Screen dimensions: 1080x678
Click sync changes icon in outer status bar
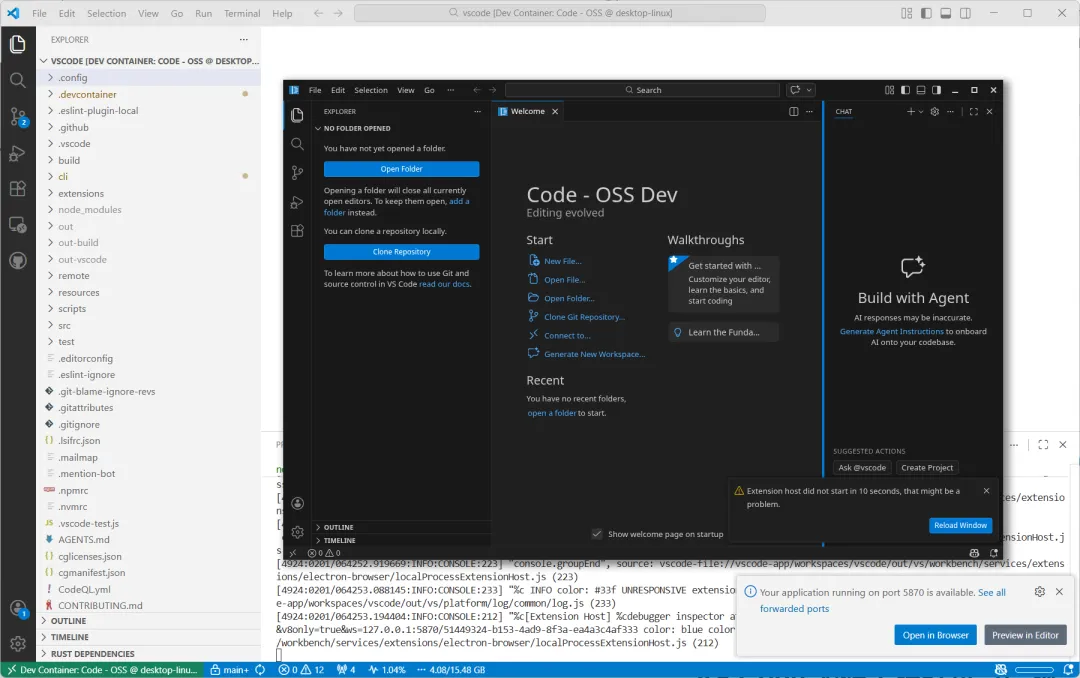(260, 670)
